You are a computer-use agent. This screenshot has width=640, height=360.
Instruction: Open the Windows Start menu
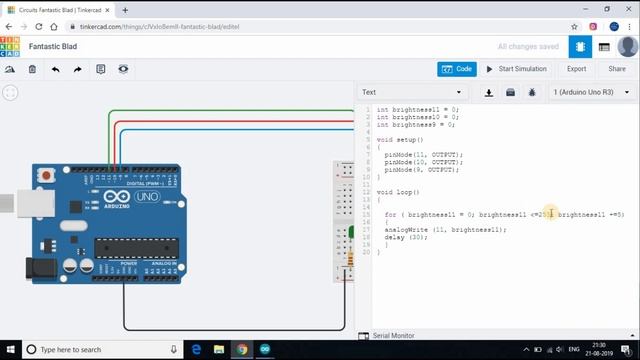pos(11,350)
